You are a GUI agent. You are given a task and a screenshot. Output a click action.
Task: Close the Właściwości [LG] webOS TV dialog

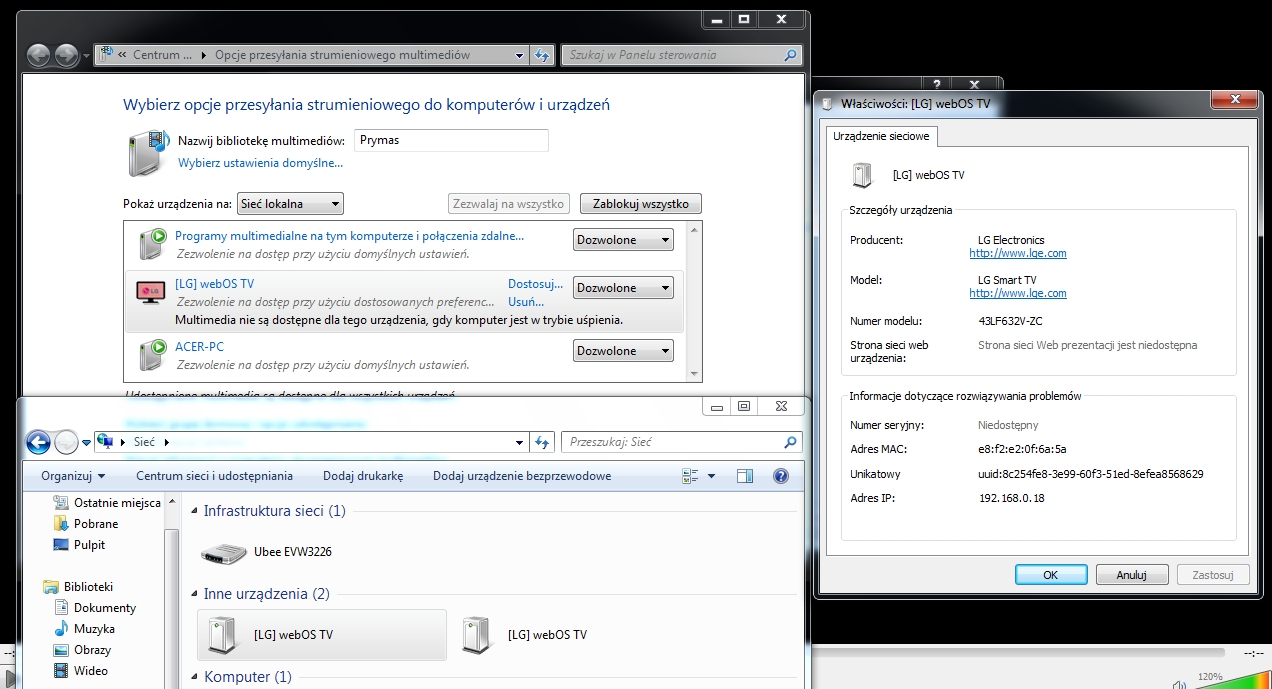1237,99
